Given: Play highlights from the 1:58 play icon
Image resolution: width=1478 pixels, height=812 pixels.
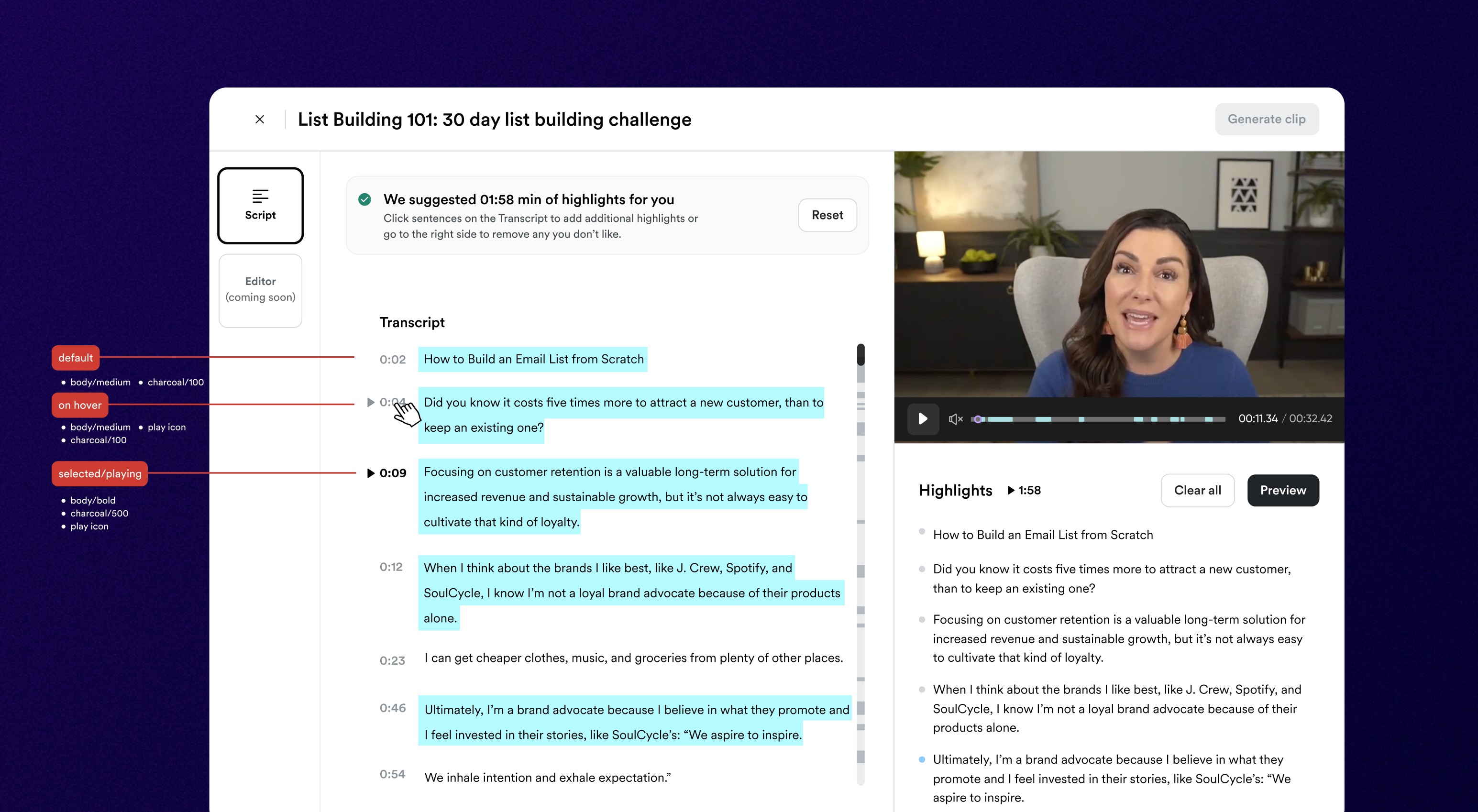Looking at the screenshot, I should pyautogui.click(x=1011, y=490).
